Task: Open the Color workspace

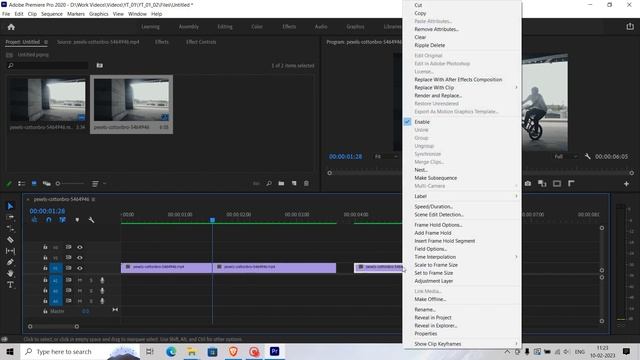Action: click(x=257, y=27)
